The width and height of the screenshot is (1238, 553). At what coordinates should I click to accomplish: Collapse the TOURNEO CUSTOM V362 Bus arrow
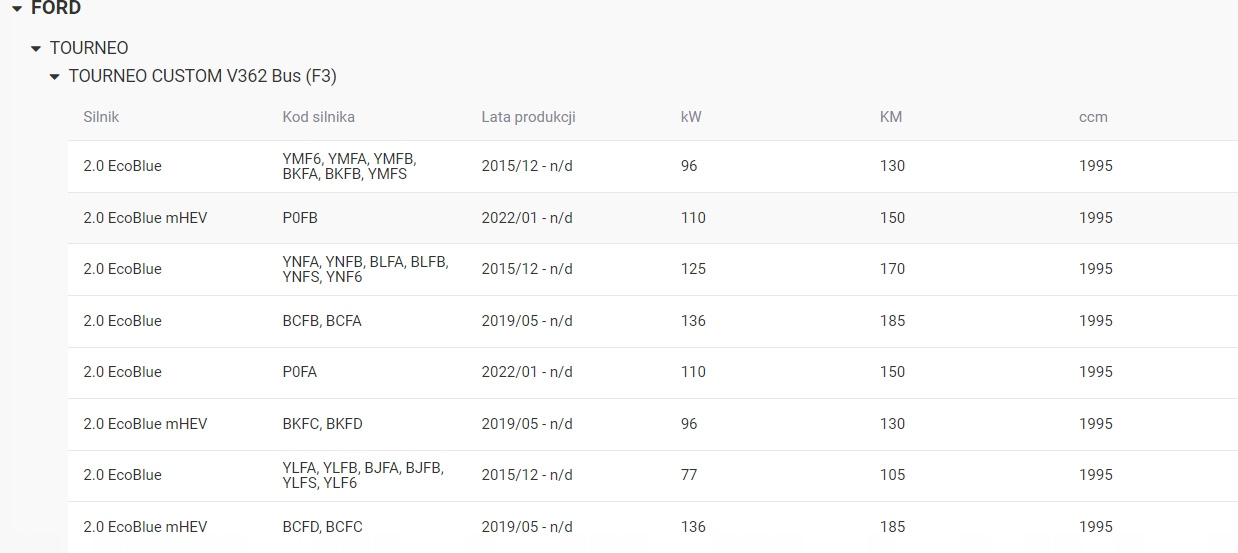tap(55, 77)
